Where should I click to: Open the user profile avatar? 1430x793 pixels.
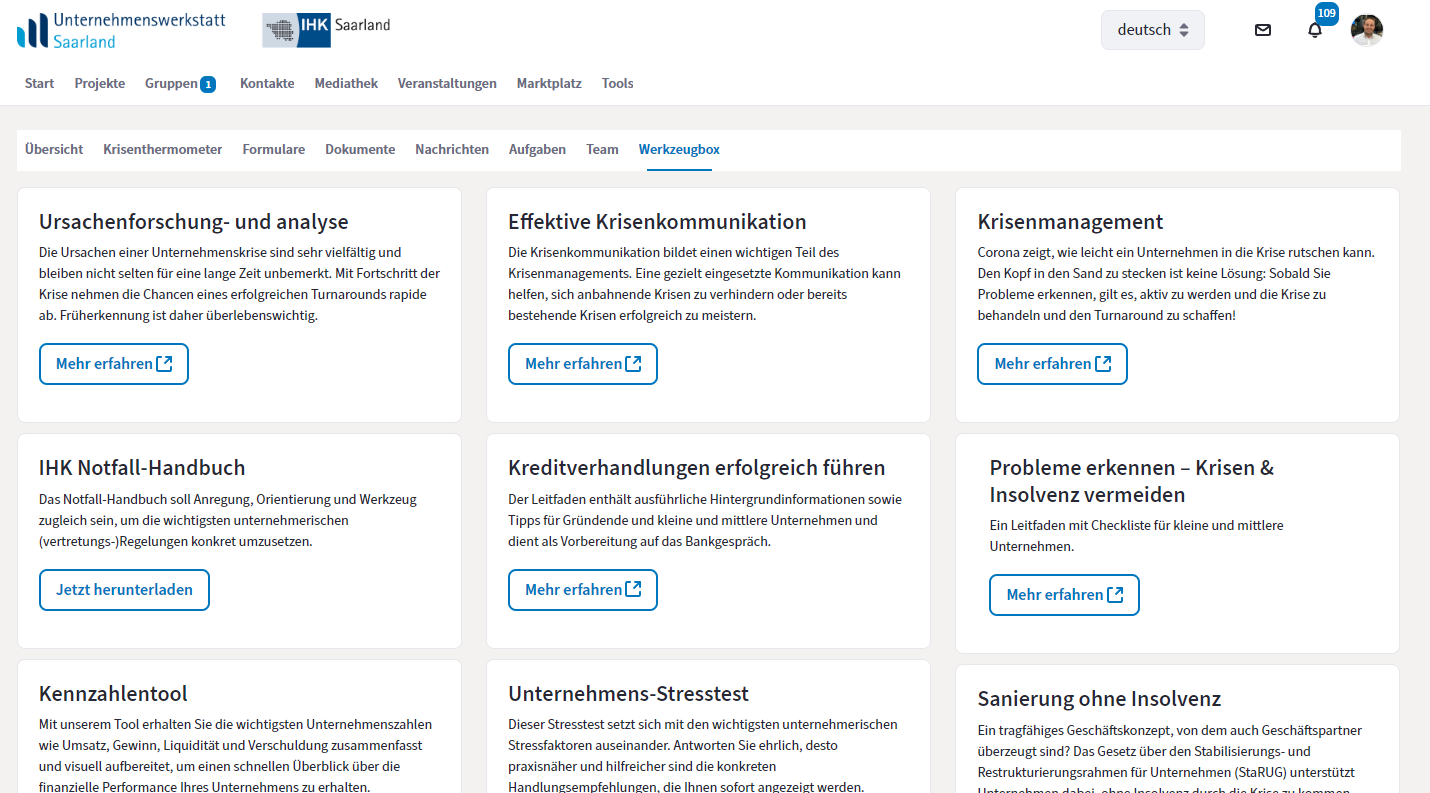(x=1366, y=30)
